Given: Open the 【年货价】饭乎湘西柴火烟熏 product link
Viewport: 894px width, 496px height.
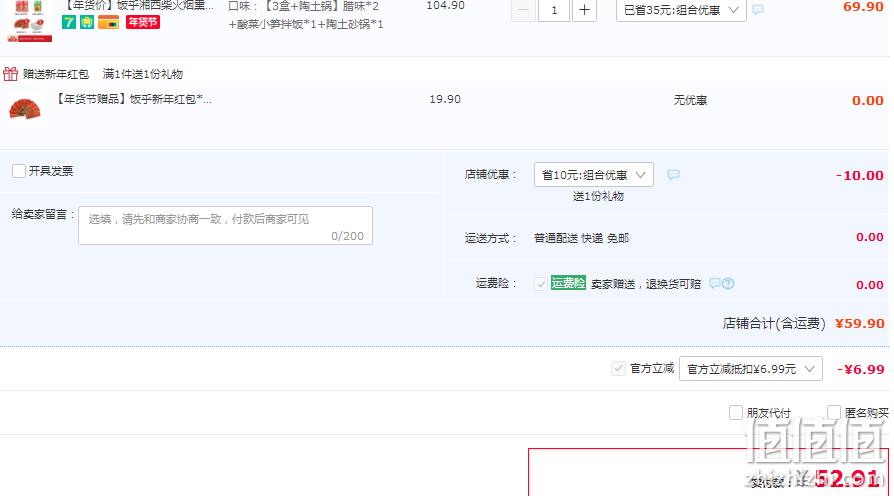Looking at the screenshot, I should (x=137, y=6).
